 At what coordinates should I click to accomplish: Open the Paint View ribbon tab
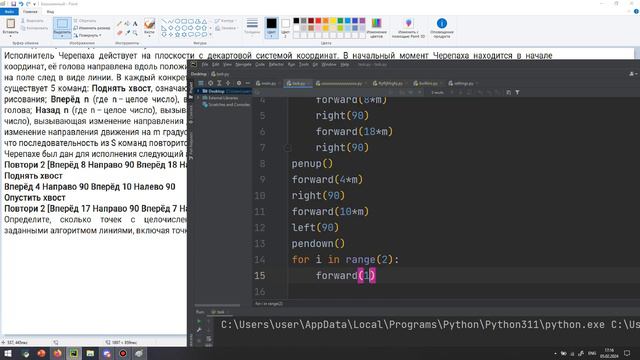50,11
